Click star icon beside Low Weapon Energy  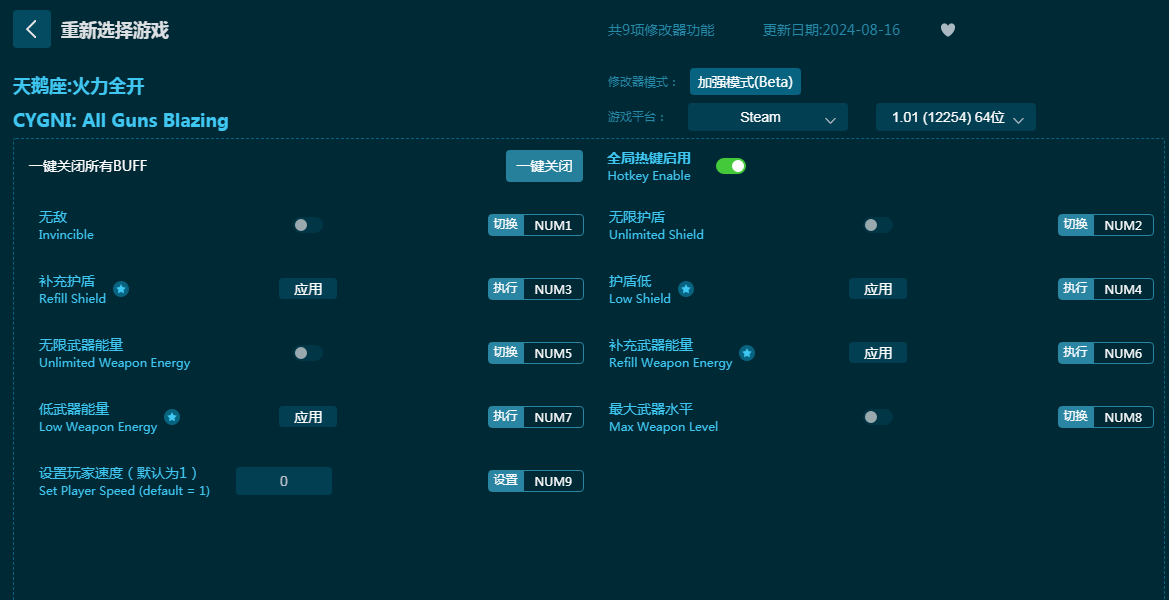pyautogui.click(x=172, y=417)
